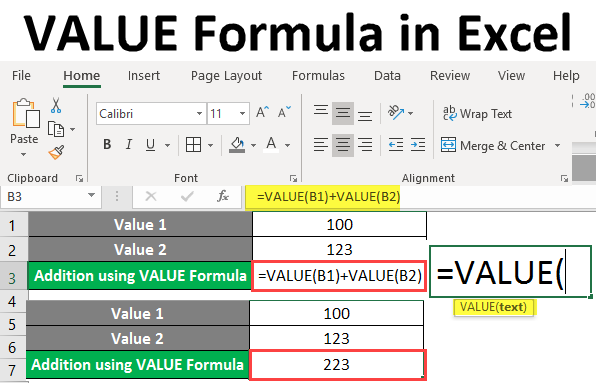
Task: Click the Orientation text-angle icon
Action: coord(396,112)
